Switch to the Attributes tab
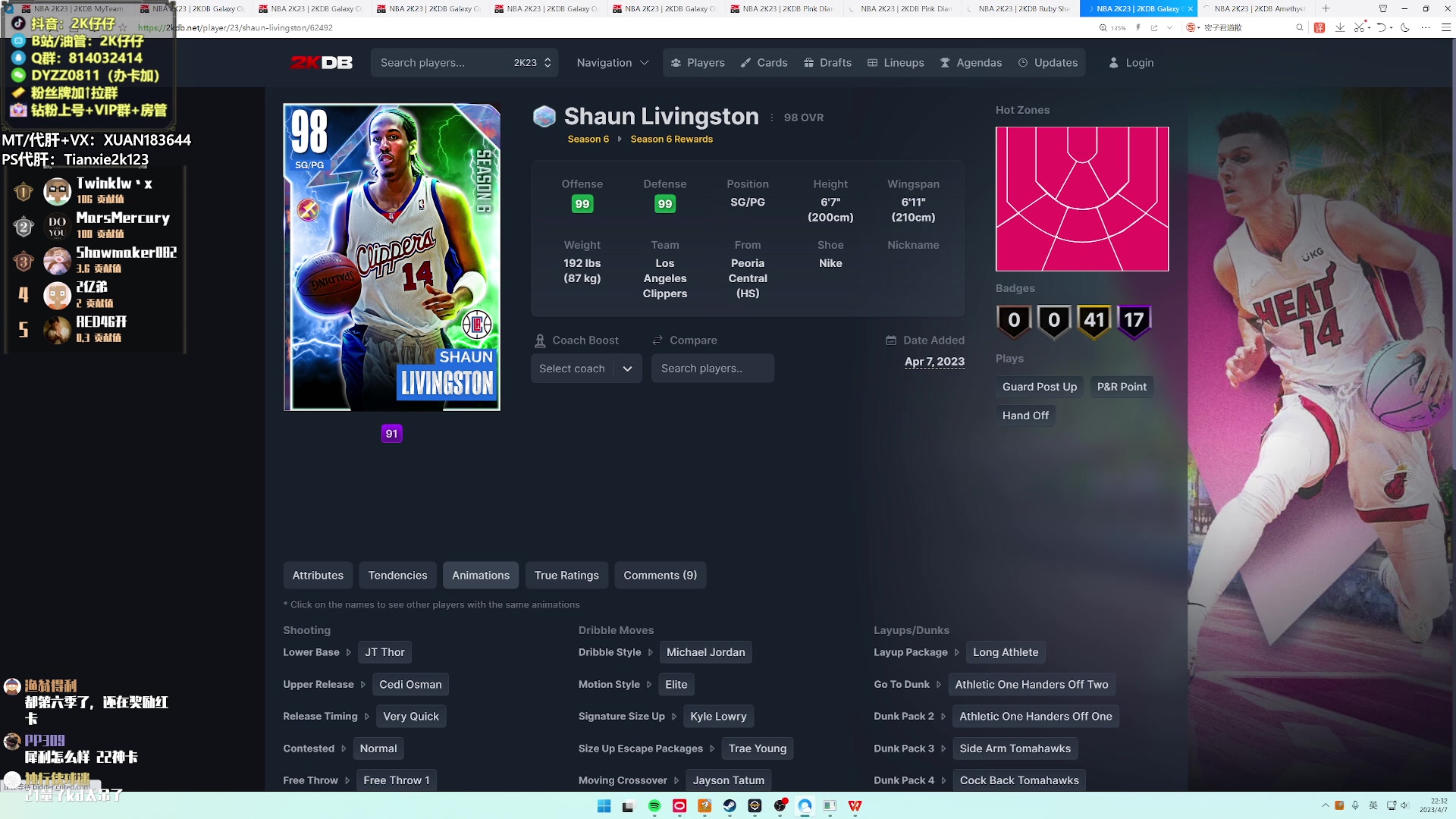Image resolution: width=1456 pixels, height=819 pixels. point(318,576)
